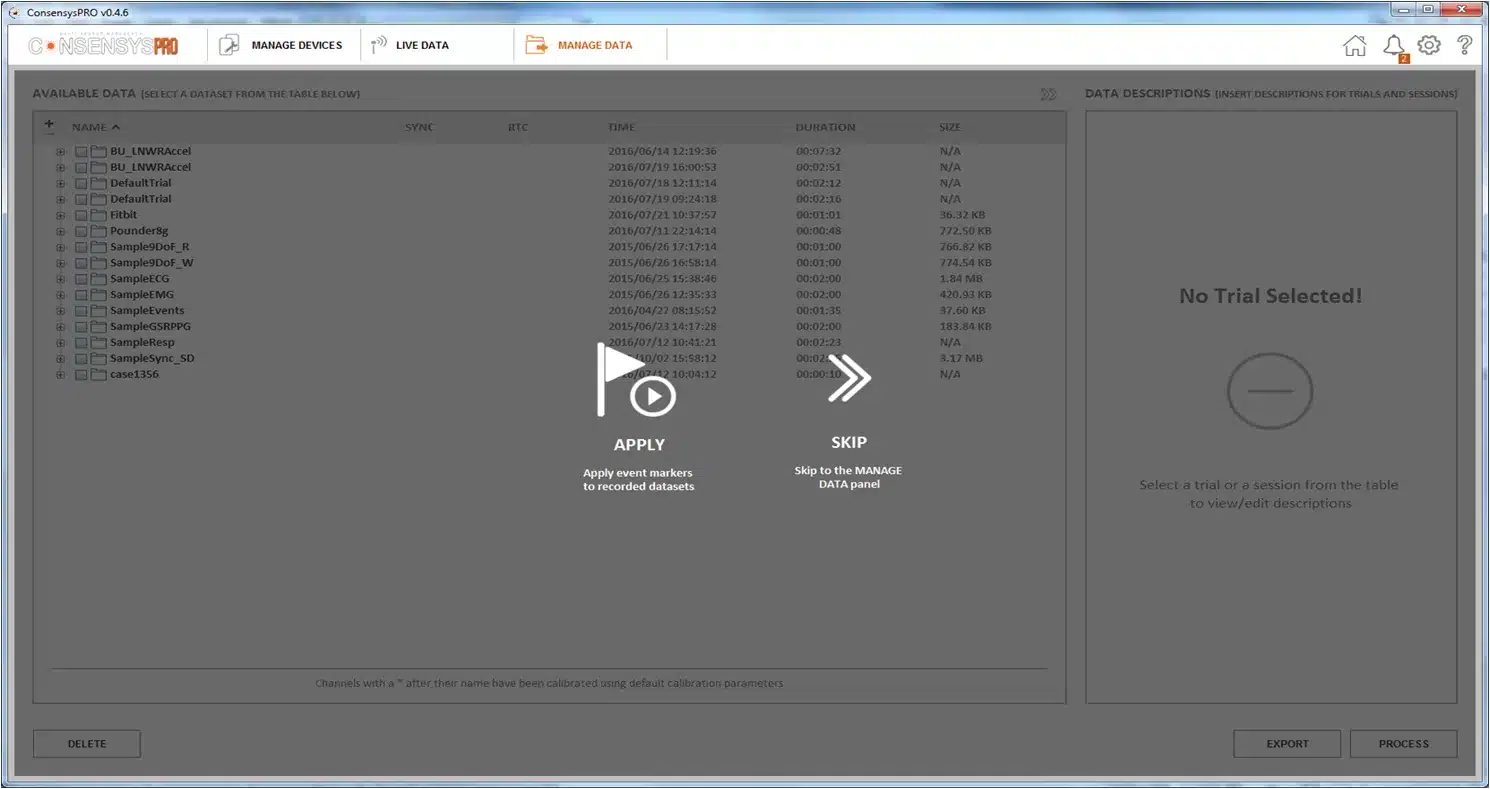Open help via the question mark icon
Image resolution: width=1490 pixels, height=789 pixels.
pyautogui.click(x=1464, y=45)
